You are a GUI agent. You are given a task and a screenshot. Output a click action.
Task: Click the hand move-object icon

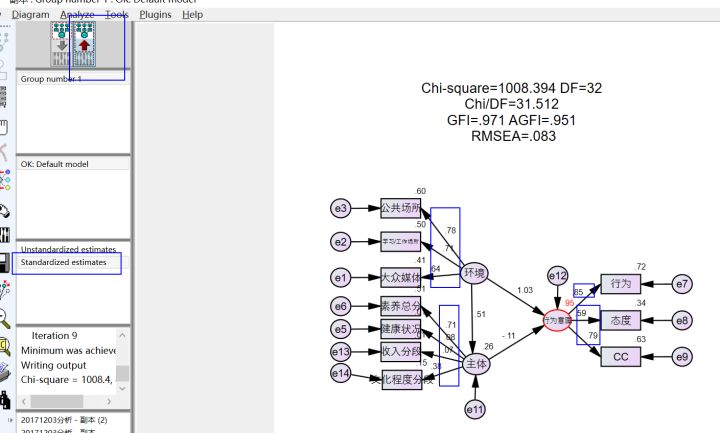click(4, 128)
